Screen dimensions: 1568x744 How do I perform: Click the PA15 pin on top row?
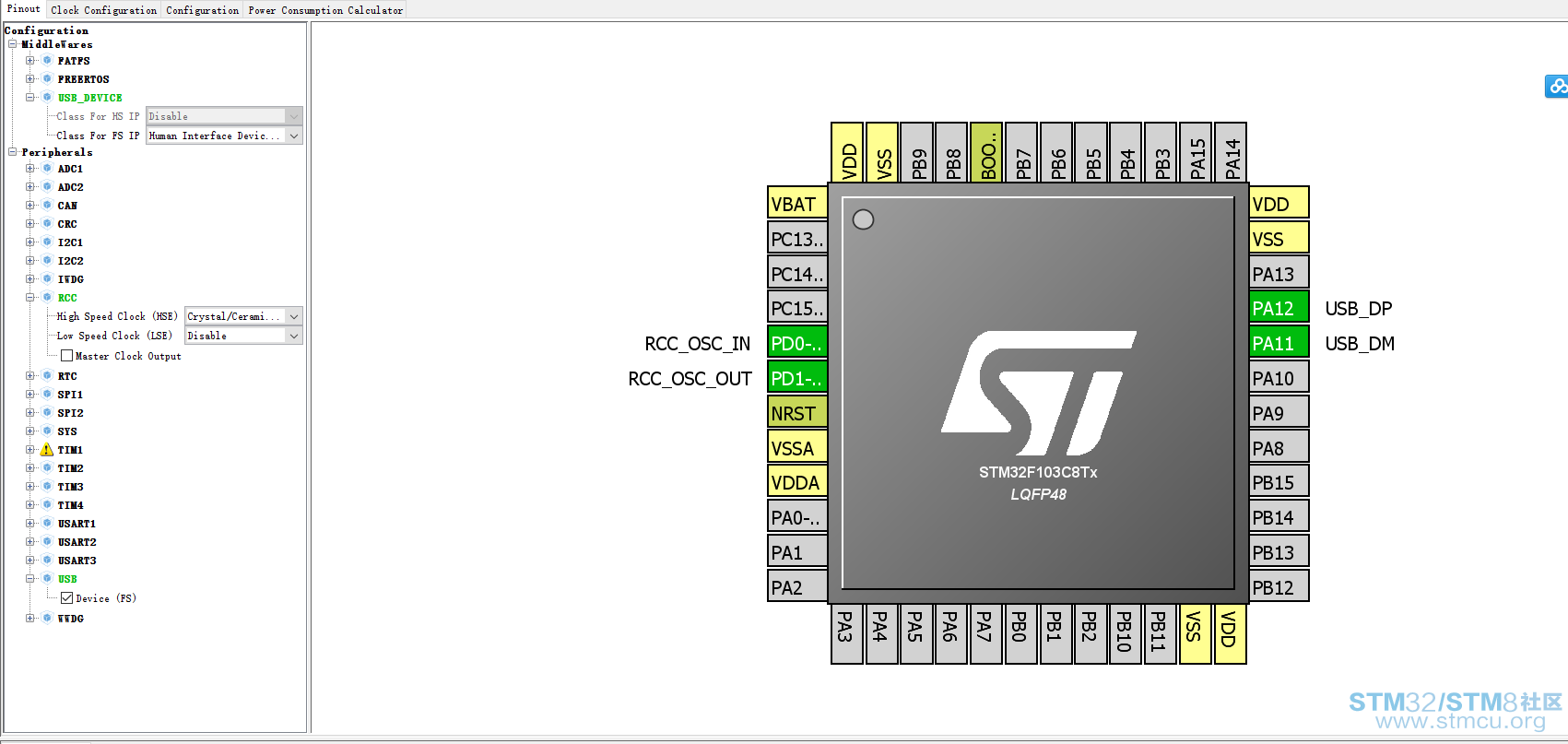[1197, 152]
